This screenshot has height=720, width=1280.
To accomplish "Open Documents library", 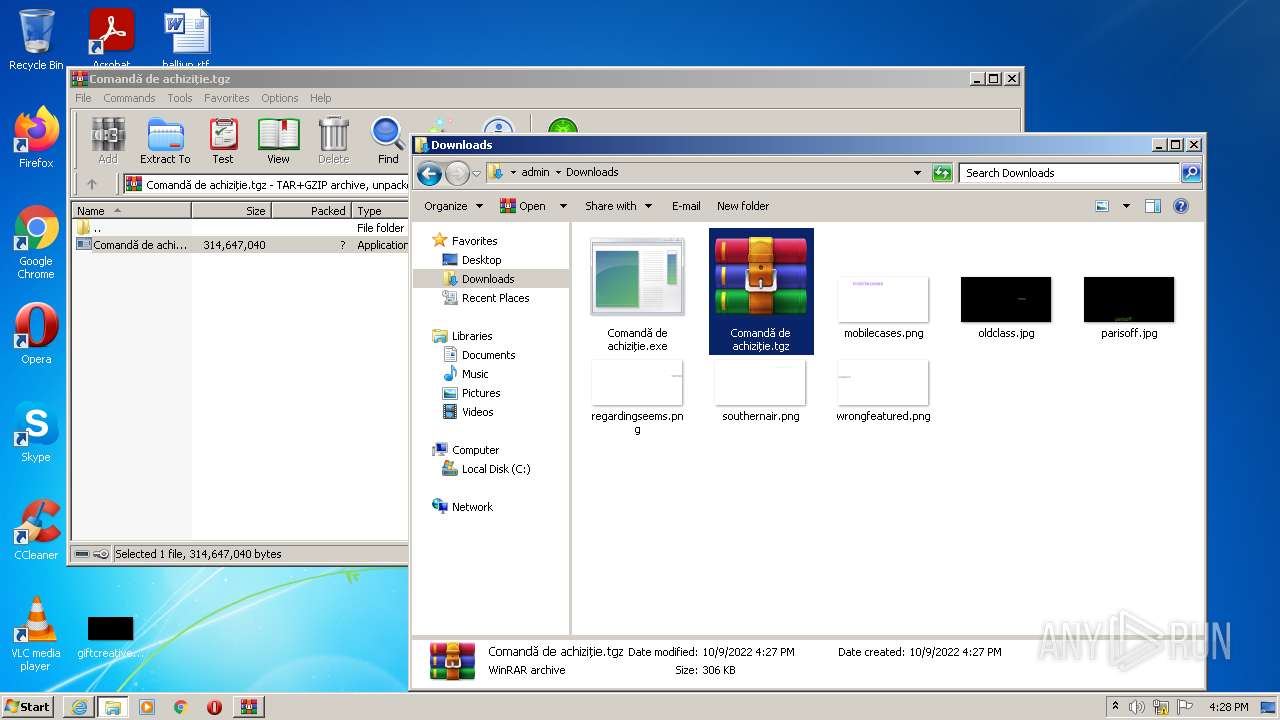I will pyautogui.click(x=479, y=355).
